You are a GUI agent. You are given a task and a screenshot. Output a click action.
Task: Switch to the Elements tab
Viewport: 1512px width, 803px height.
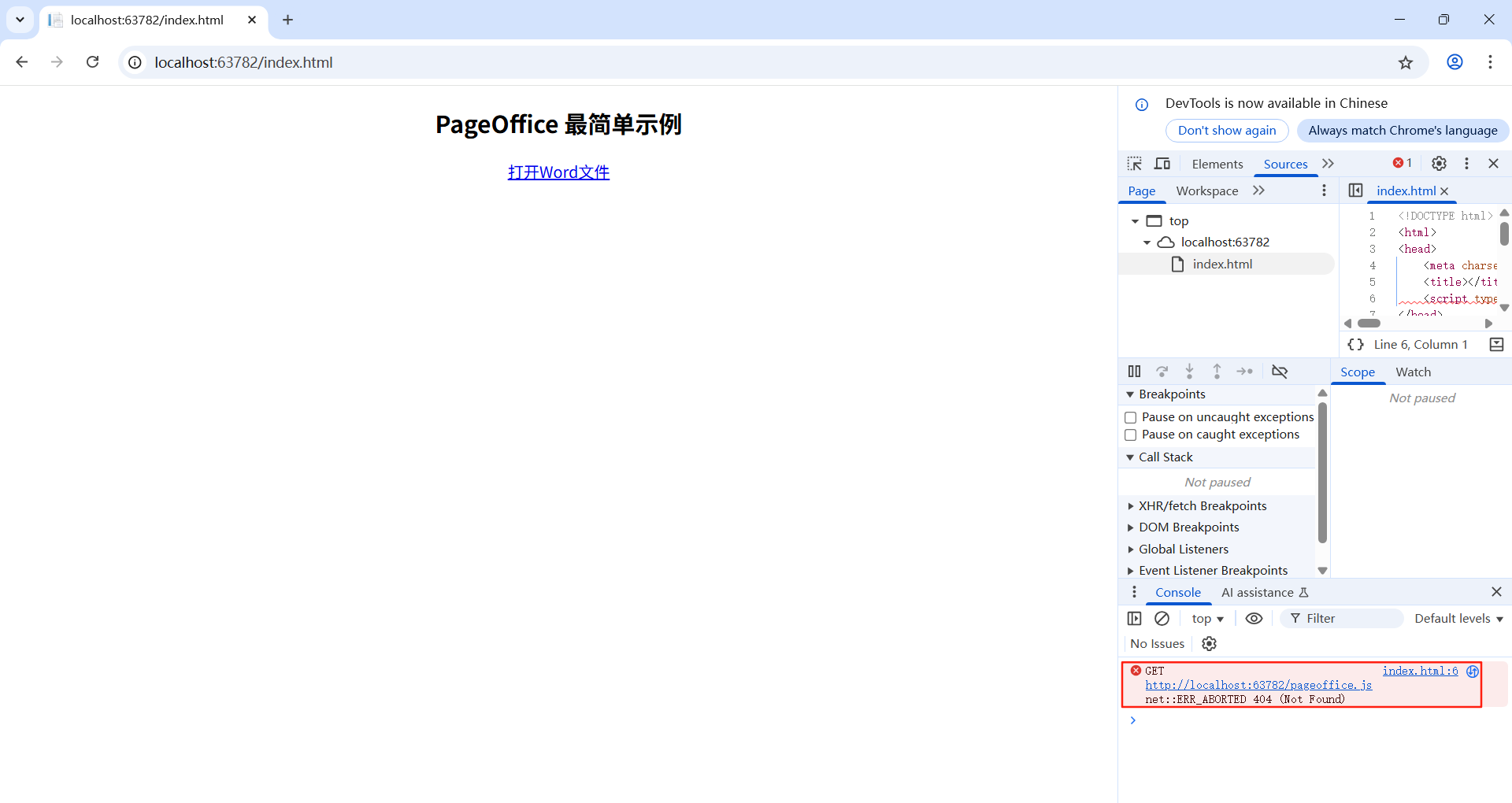point(1217,164)
